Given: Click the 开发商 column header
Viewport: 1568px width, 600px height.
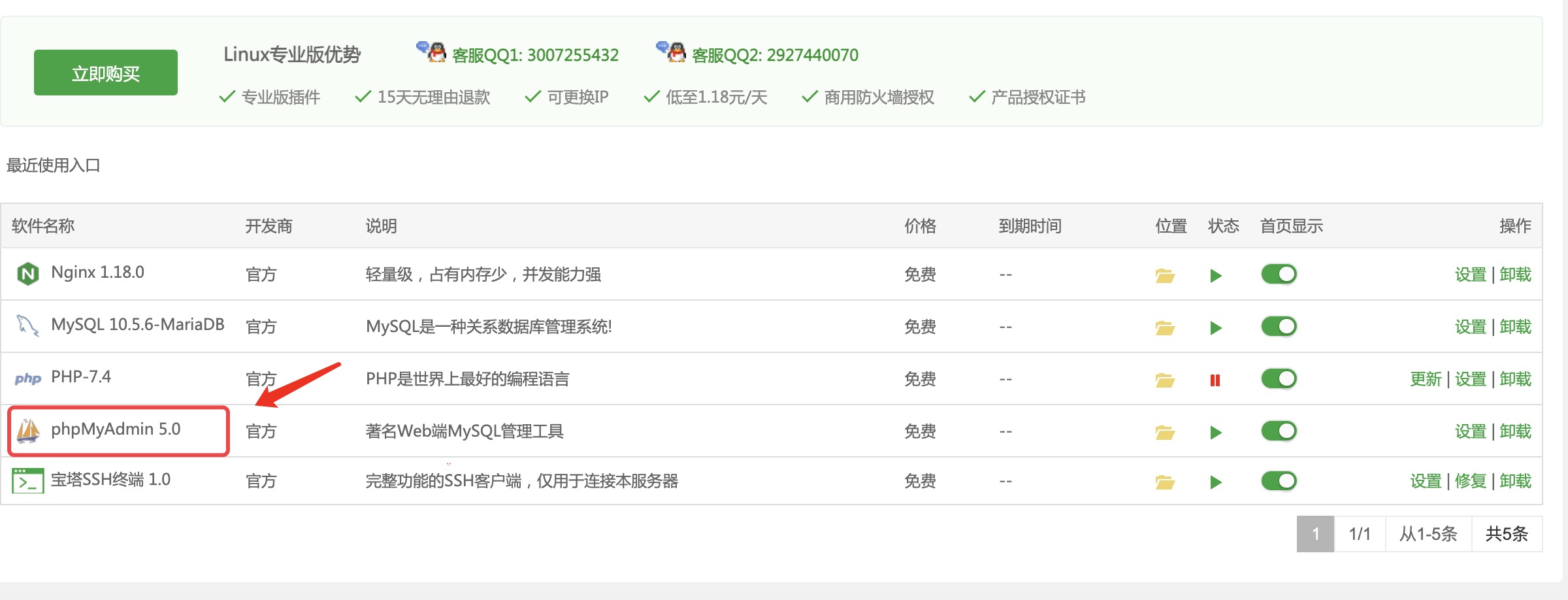Looking at the screenshot, I should 269,226.
